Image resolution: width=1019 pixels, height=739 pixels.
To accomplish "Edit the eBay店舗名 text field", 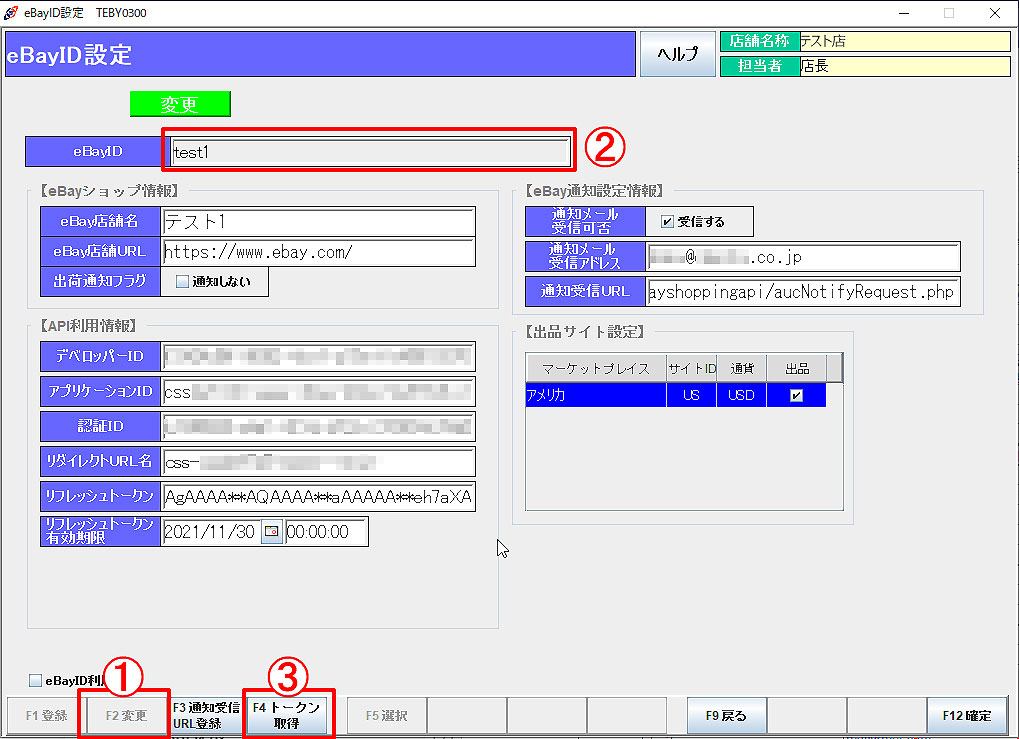I will pyautogui.click(x=318, y=222).
